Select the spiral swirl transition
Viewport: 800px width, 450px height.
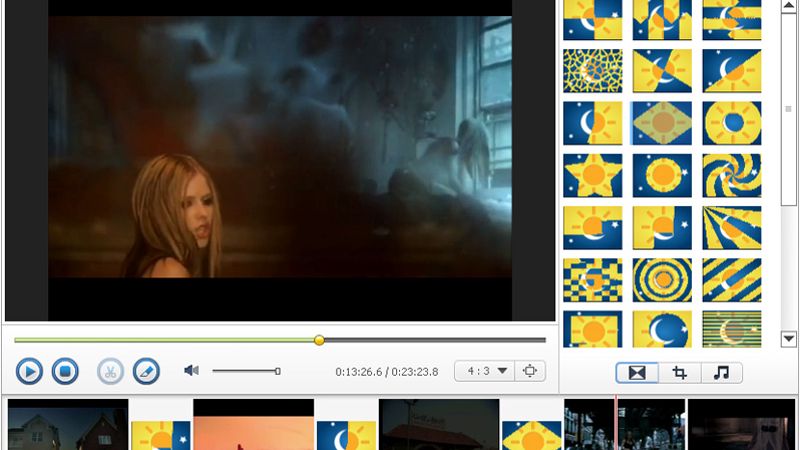coord(732,176)
